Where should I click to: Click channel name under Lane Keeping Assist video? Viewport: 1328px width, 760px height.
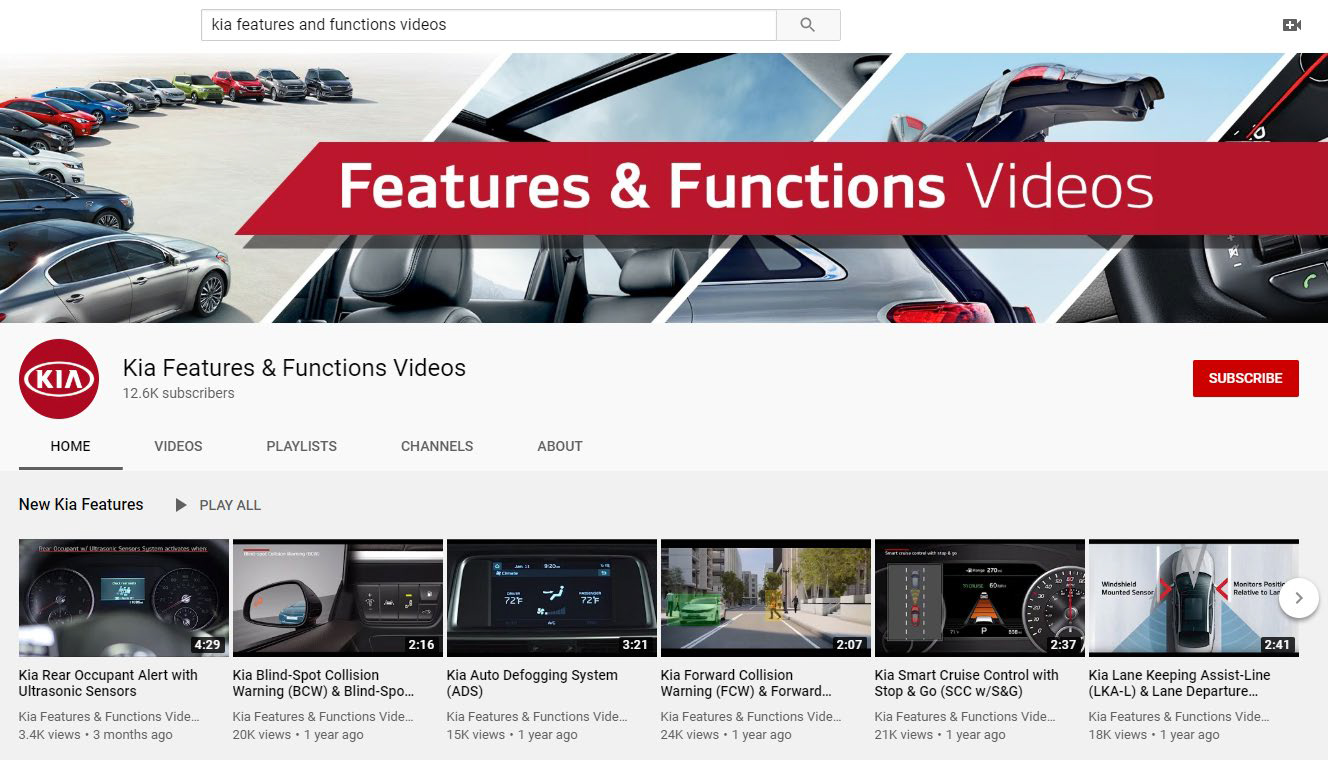[x=1179, y=716]
